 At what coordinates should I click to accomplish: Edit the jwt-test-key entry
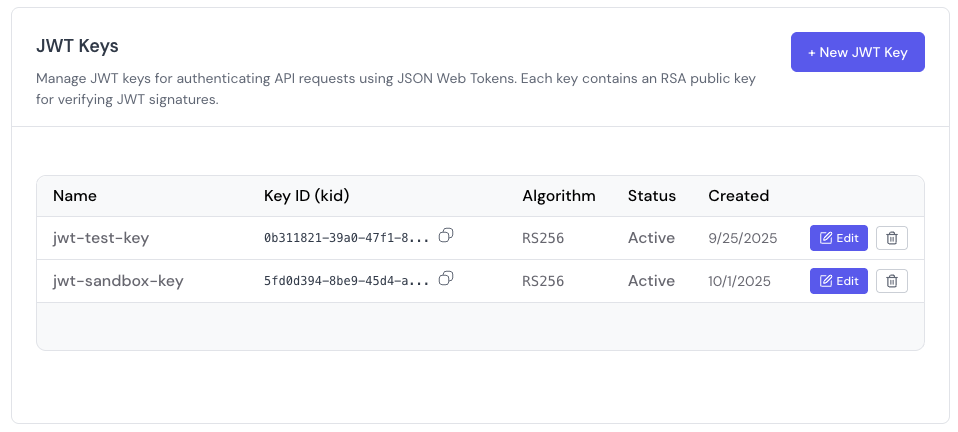838,238
